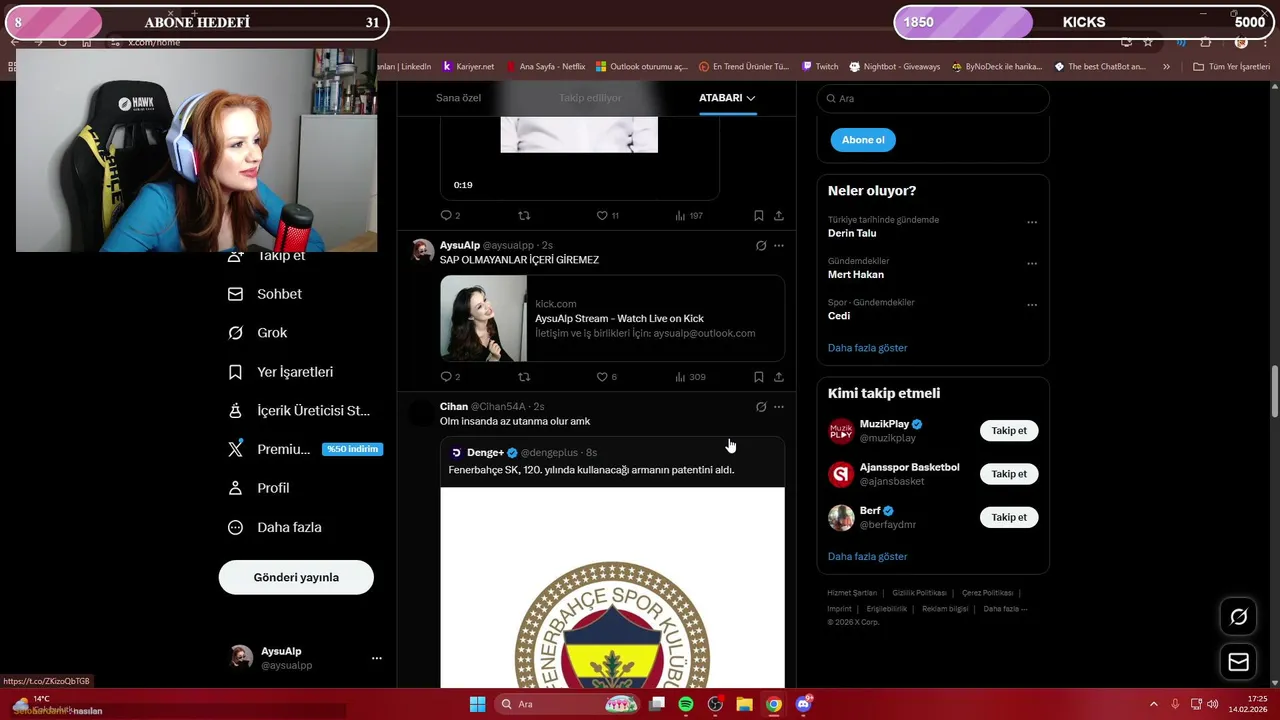
Task: Open more options on AysuAlp's post
Action: [x=779, y=245]
